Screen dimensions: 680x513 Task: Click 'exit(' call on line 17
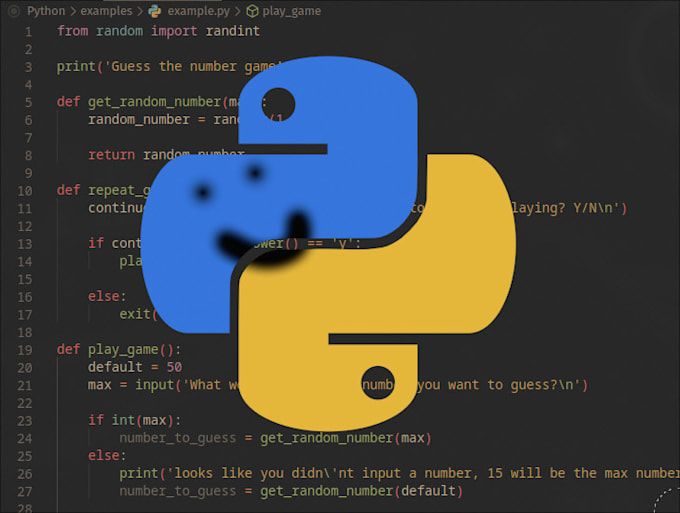click(x=138, y=314)
